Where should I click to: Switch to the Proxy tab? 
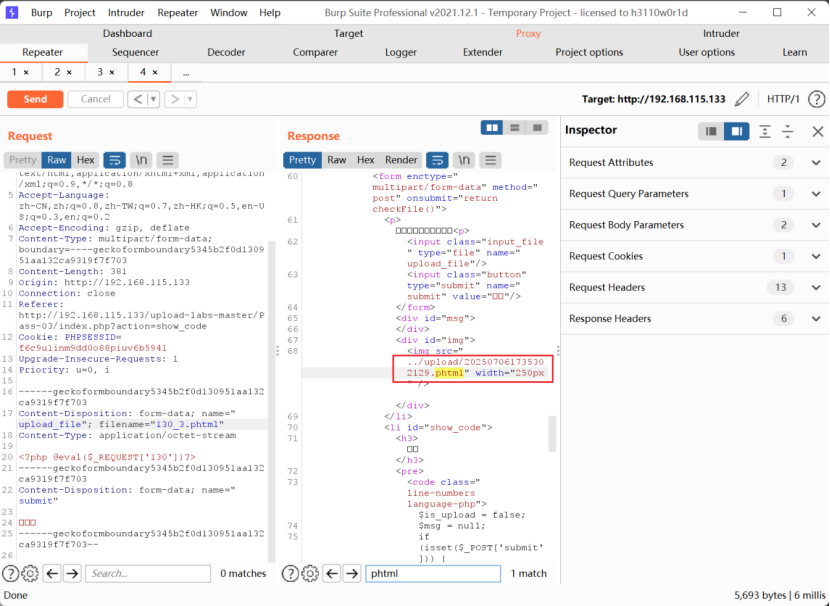point(528,33)
